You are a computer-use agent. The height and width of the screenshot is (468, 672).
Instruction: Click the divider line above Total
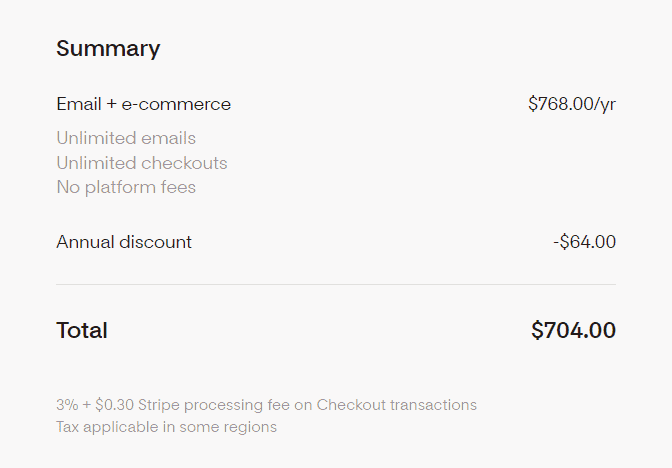pyautogui.click(x=336, y=284)
